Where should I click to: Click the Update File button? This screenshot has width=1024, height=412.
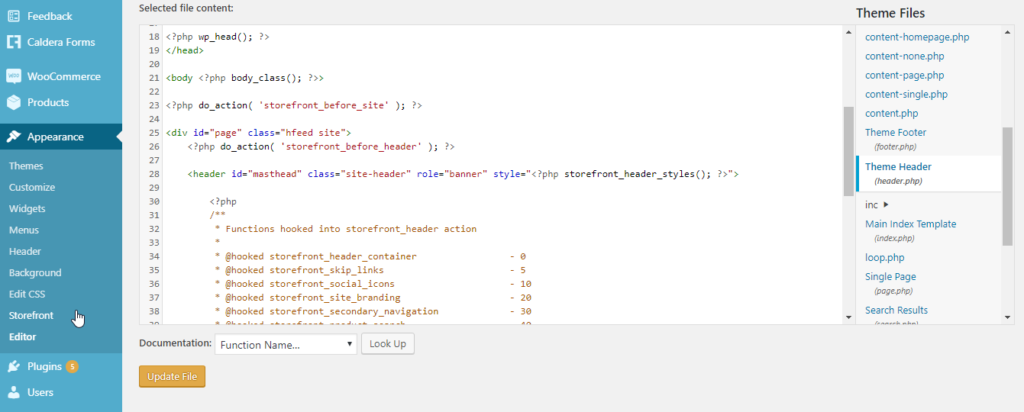[172, 377]
